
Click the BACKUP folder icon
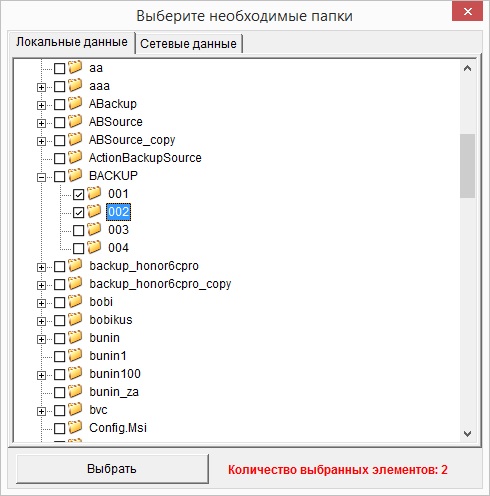pyautogui.click(x=75, y=175)
